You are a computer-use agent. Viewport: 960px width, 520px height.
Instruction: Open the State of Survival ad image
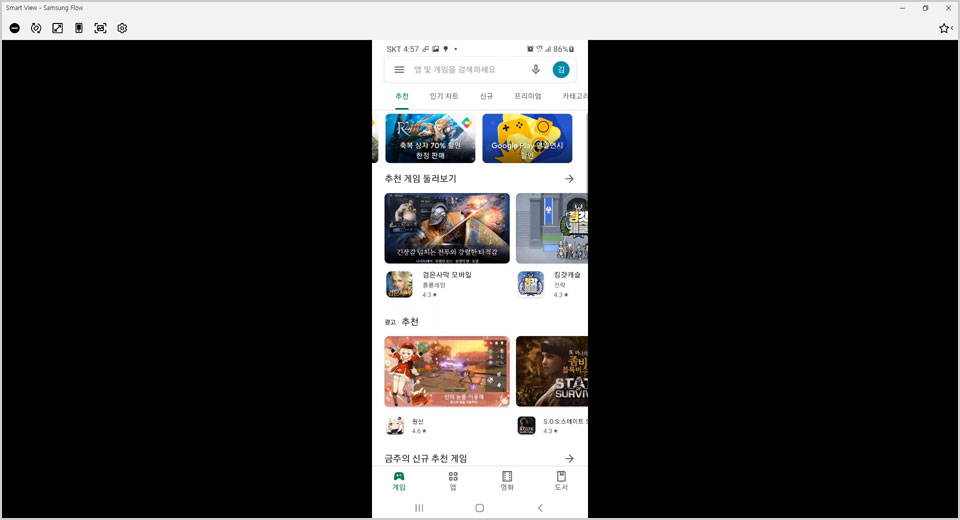click(552, 371)
